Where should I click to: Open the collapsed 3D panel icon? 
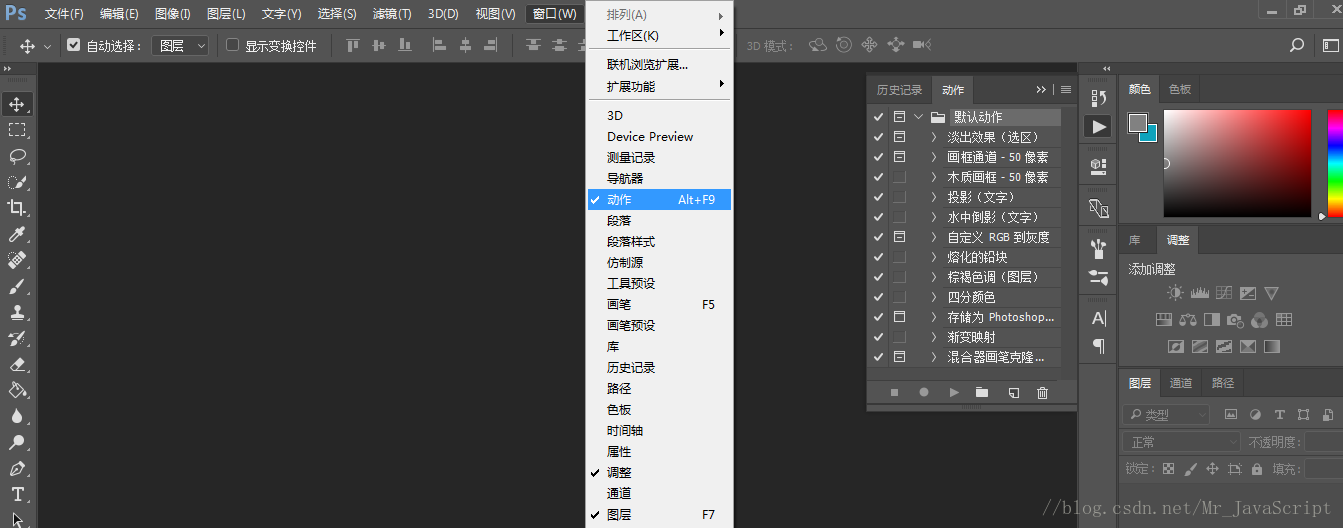[1099, 165]
